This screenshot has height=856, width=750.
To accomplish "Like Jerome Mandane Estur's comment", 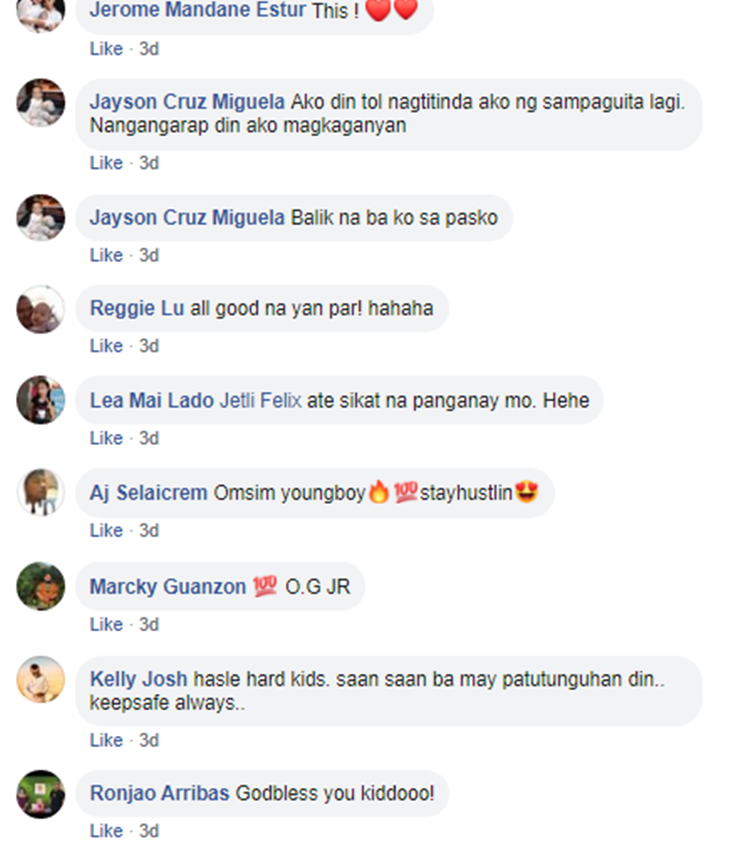I will (106, 49).
